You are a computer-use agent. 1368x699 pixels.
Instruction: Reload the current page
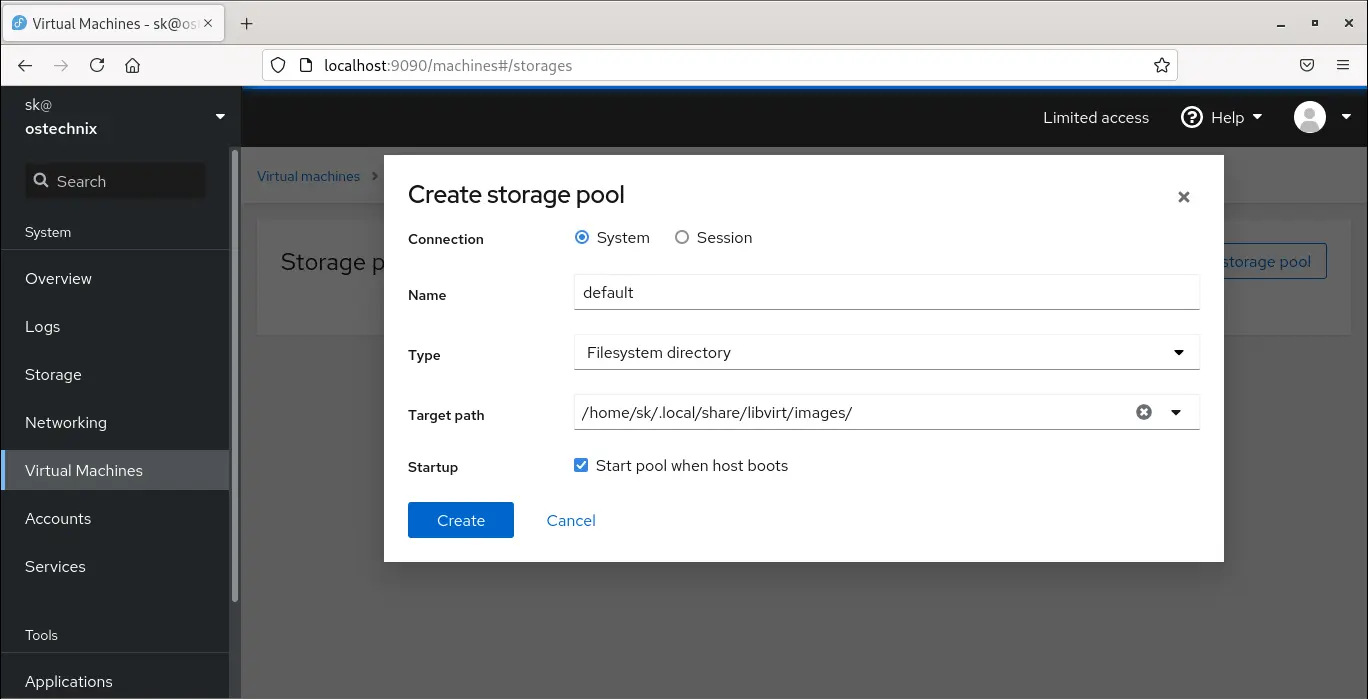pyautogui.click(x=97, y=65)
